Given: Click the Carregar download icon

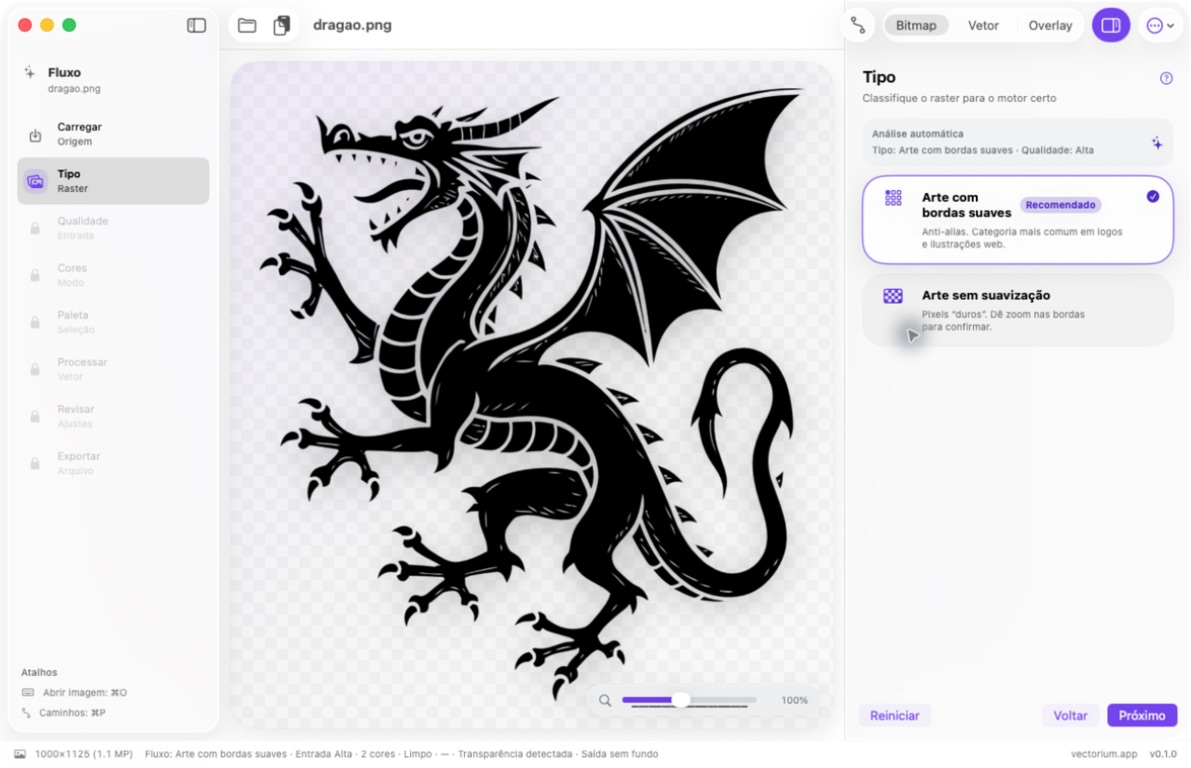Looking at the screenshot, I should 35,135.
